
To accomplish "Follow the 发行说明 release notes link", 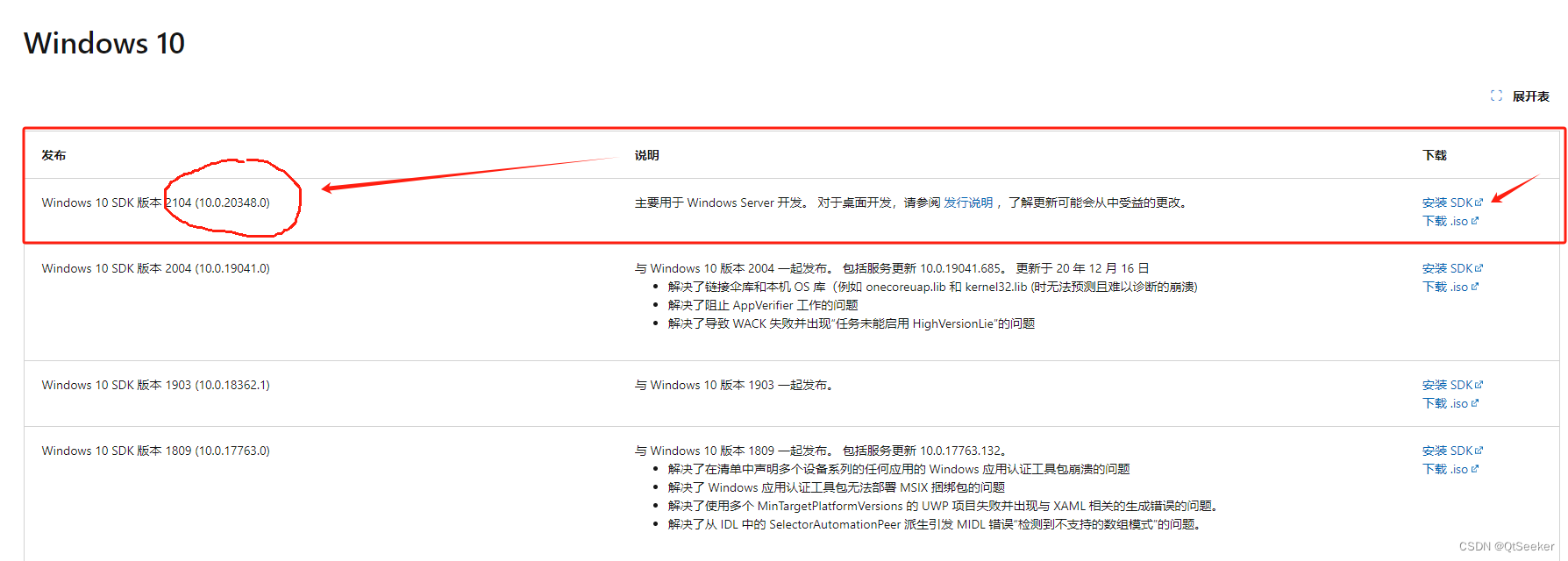I will [x=968, y=202].
